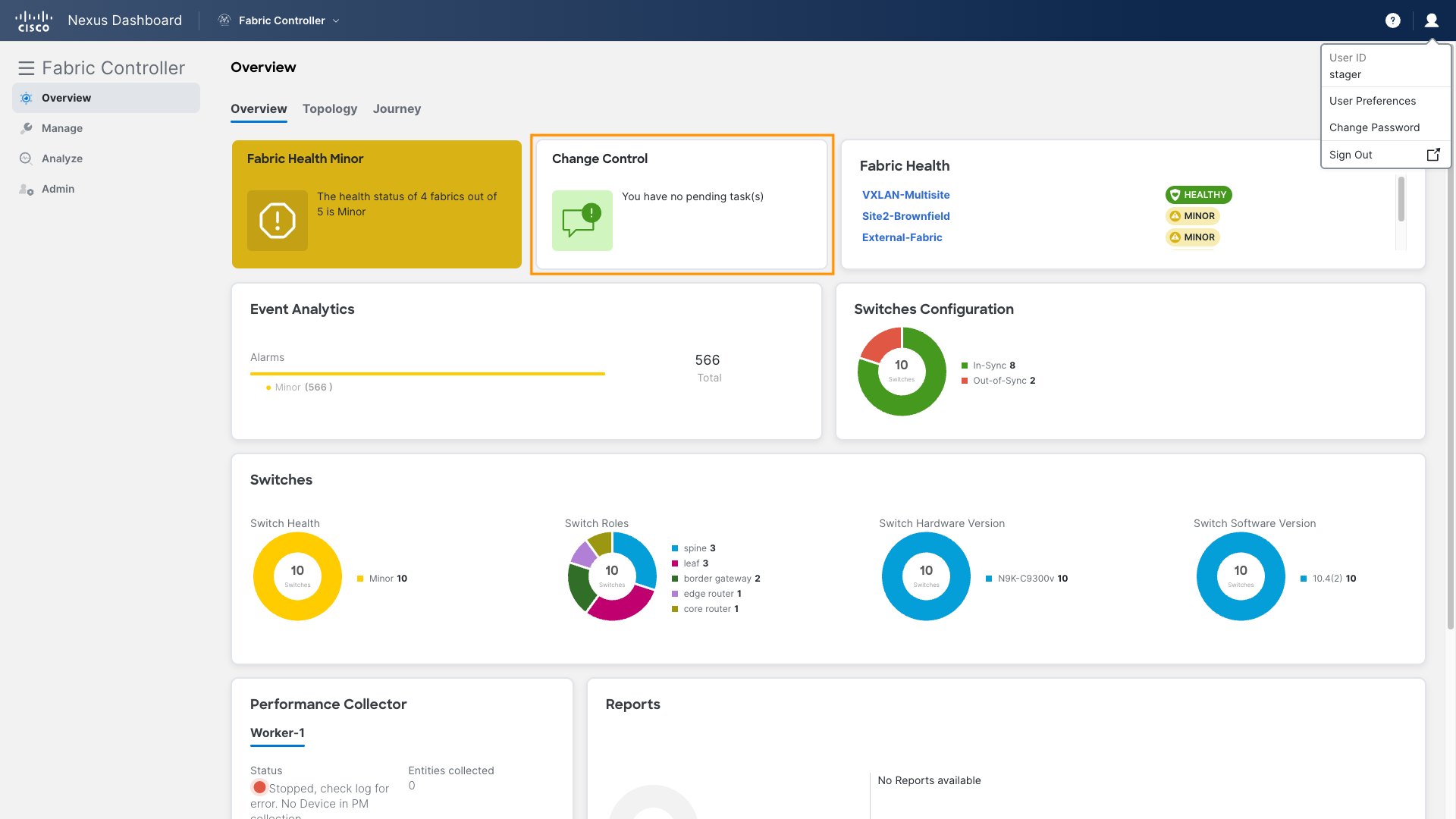This screenshot has width=1456, height=819.
Task: Open the Overview sidebar item
Action: point(106,98)
